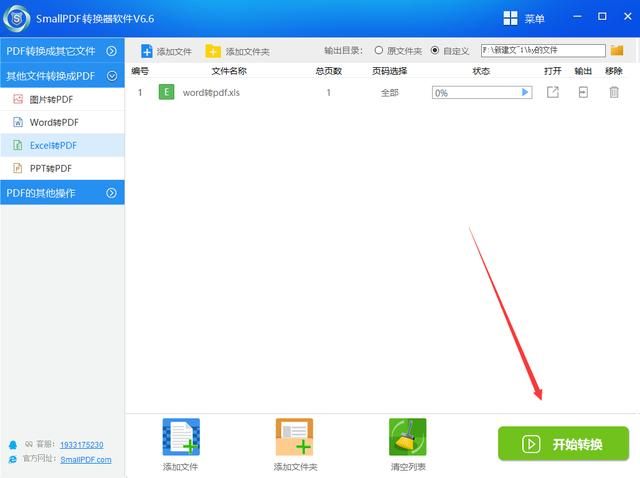The height and width of the screenshot is (478, 640).
Task: Click the 文件名称 column header
Action: pyautogui.click(x=229, y=71)
